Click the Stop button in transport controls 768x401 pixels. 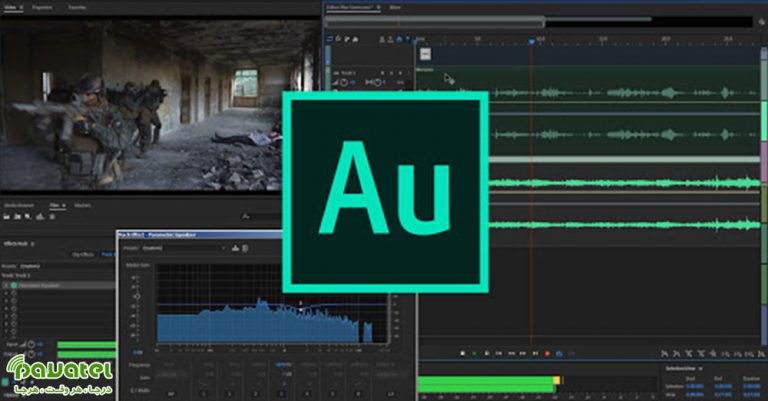[x=462, y=353]
